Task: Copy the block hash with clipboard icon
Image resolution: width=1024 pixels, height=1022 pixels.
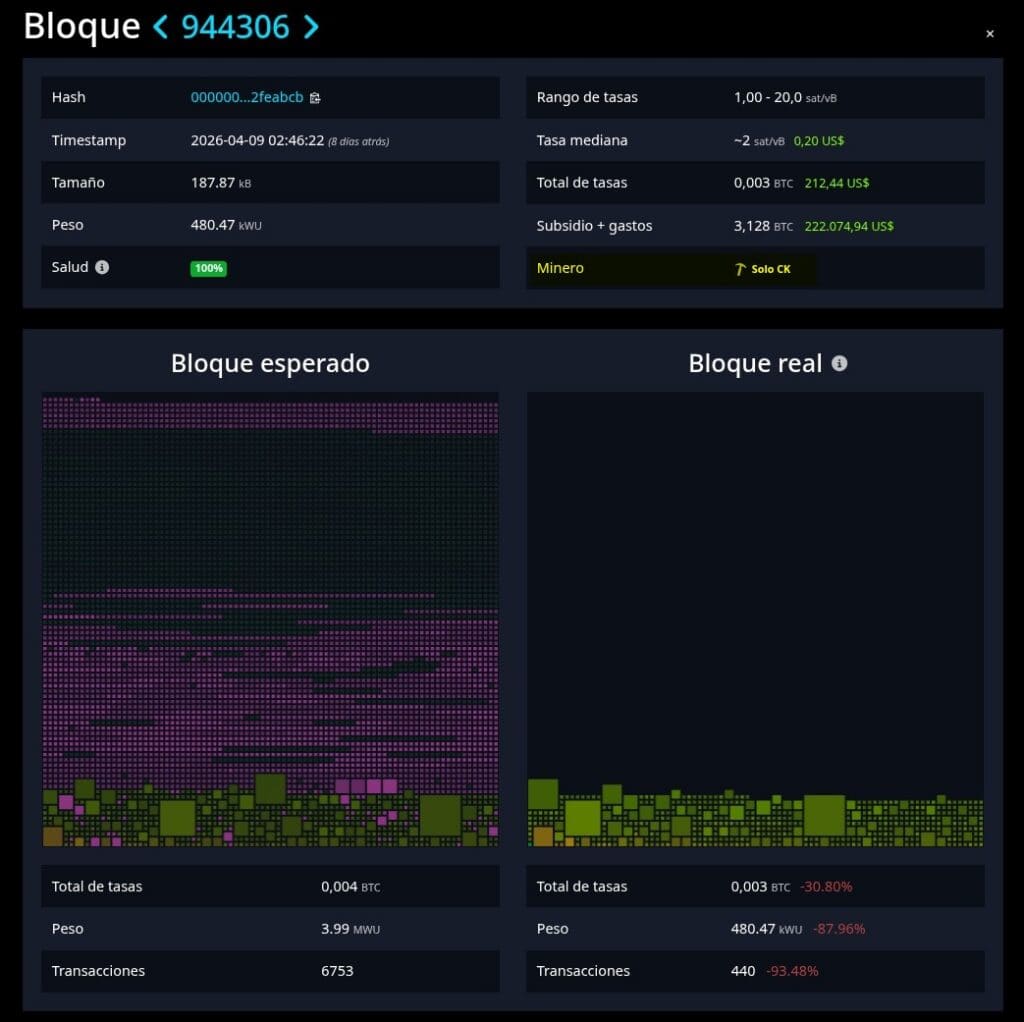Action: [315, 98]
